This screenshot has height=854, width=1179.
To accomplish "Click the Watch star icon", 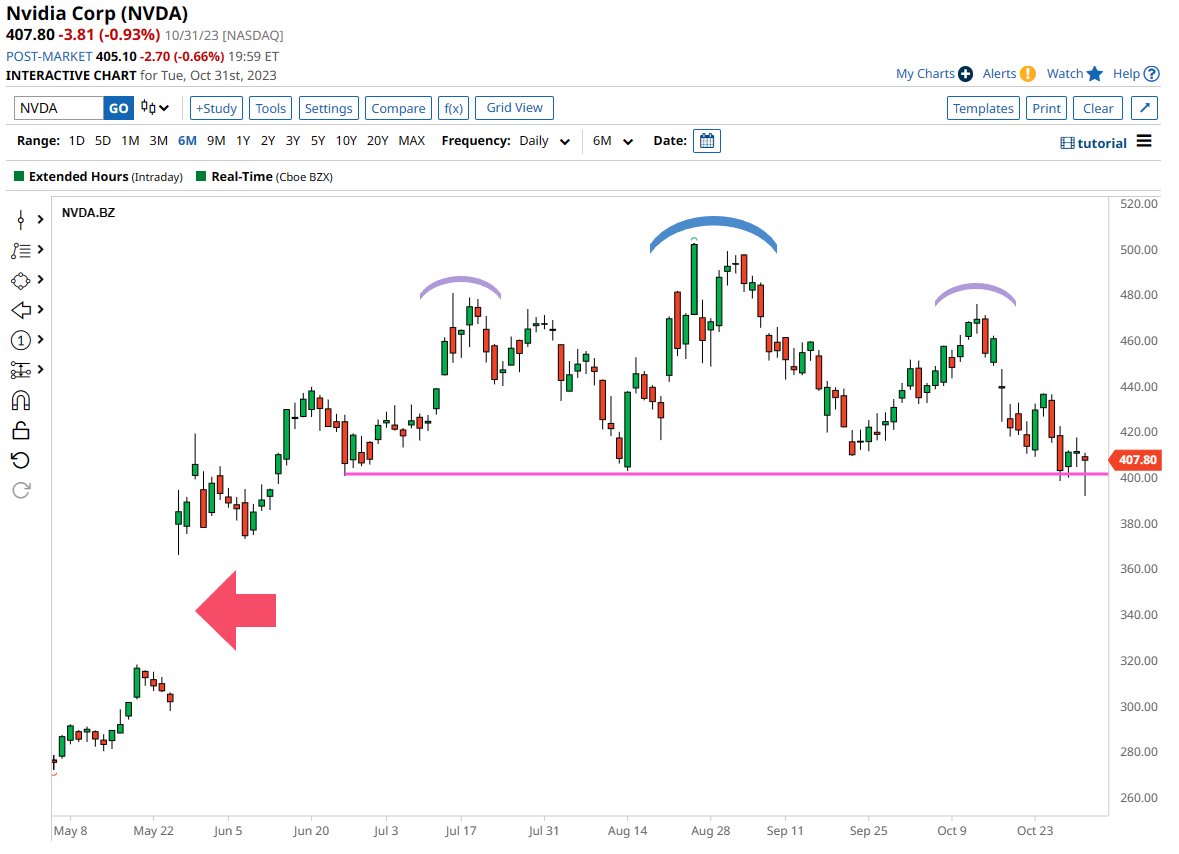I will point(1095,74).
